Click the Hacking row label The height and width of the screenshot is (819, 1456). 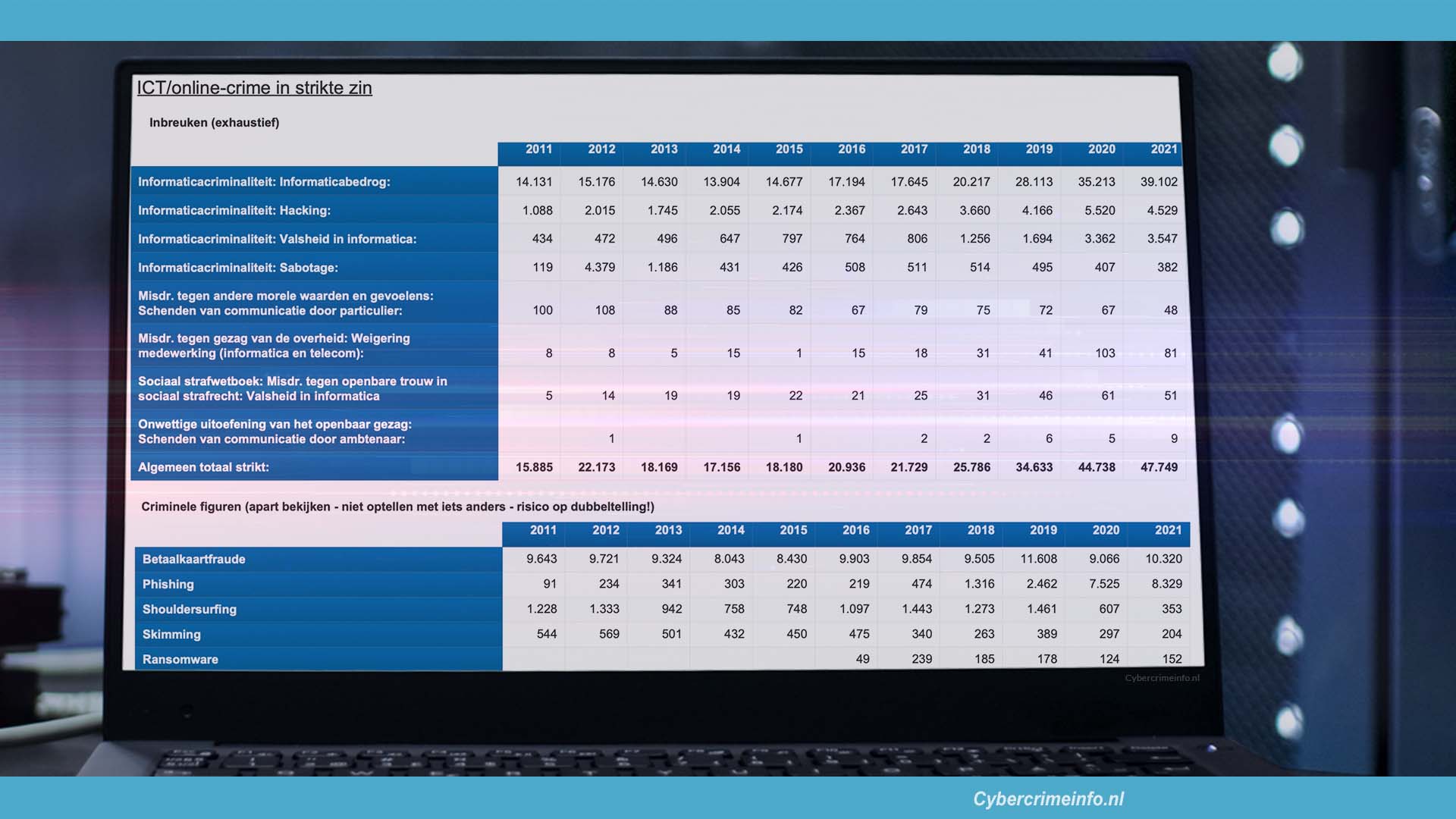[234, 211]
